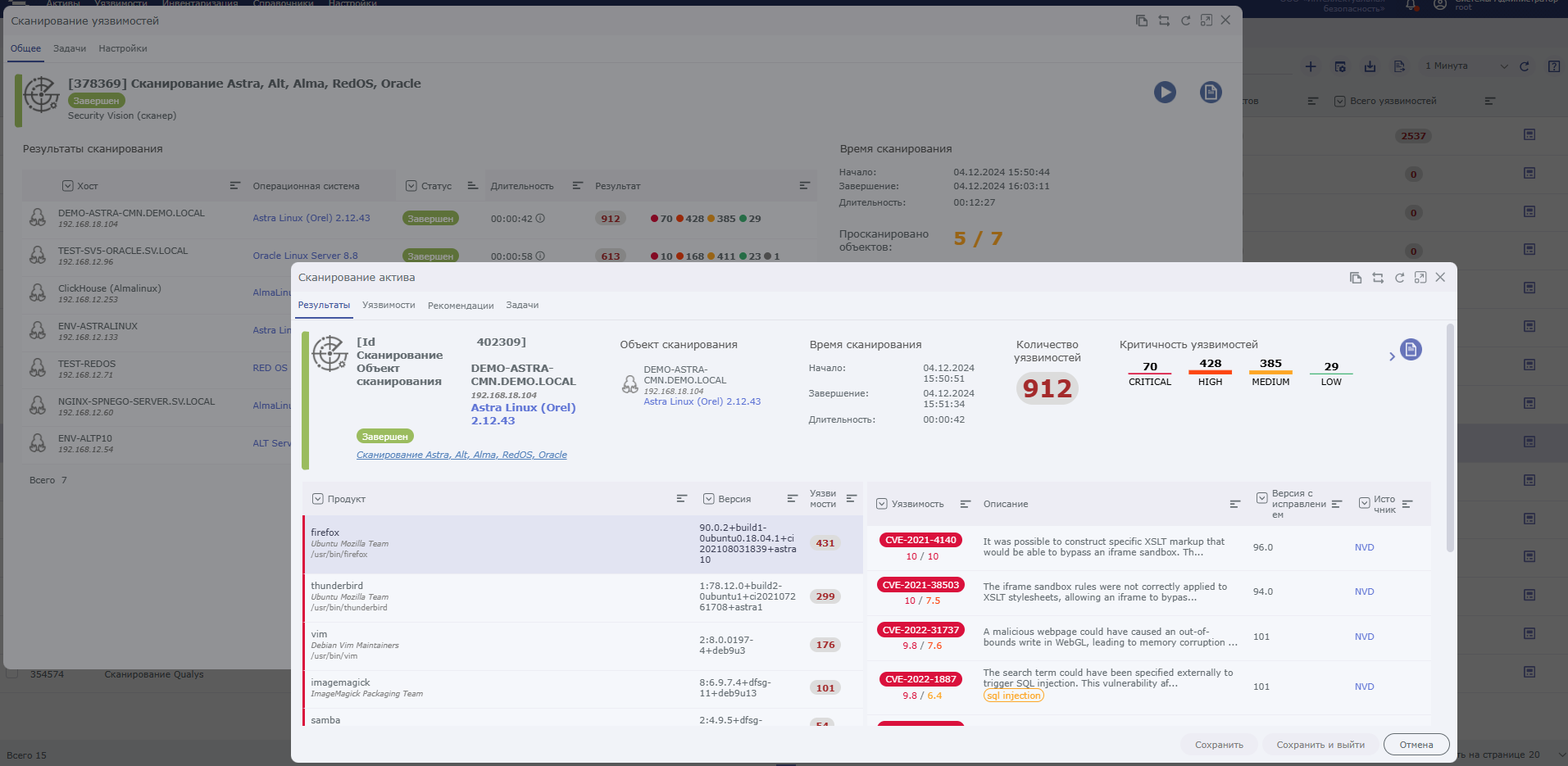The width and height of the screenshot is (1568, 766).
Task: Click the refresh icon in Сканирование уязвимостей title bar
Action: pyautogui.click(x=1185, y=20)
